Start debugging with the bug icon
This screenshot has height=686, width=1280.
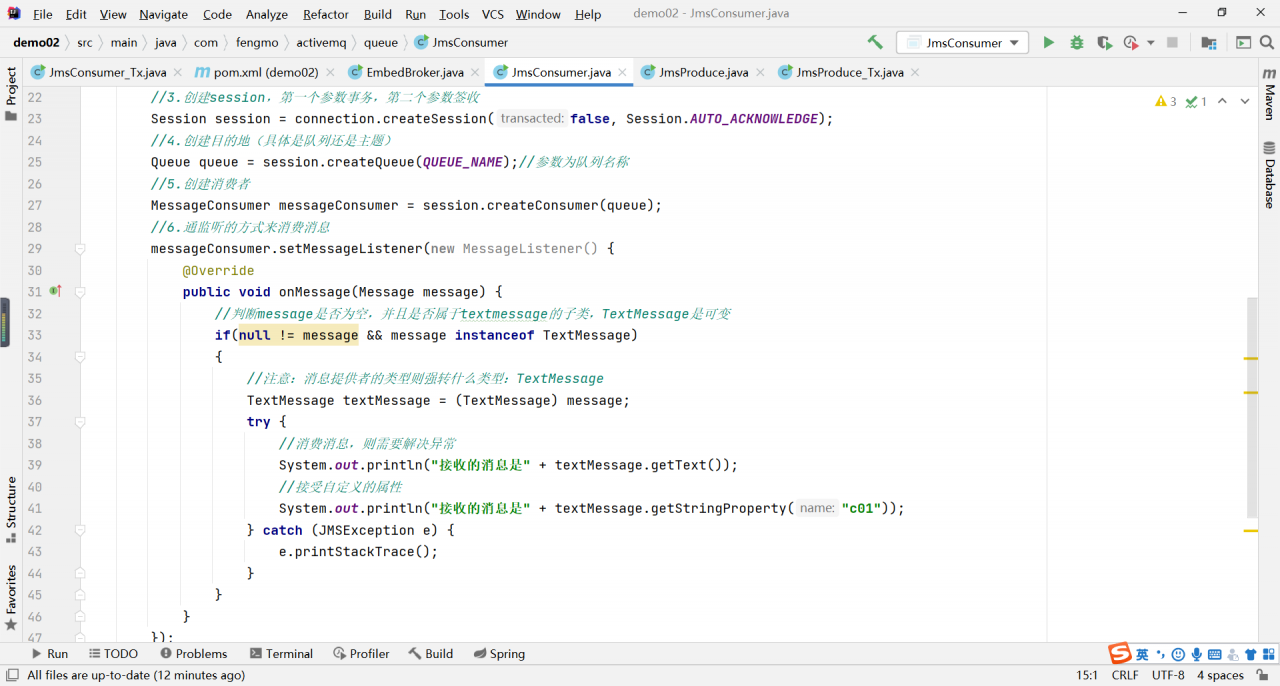[1076, 43]
